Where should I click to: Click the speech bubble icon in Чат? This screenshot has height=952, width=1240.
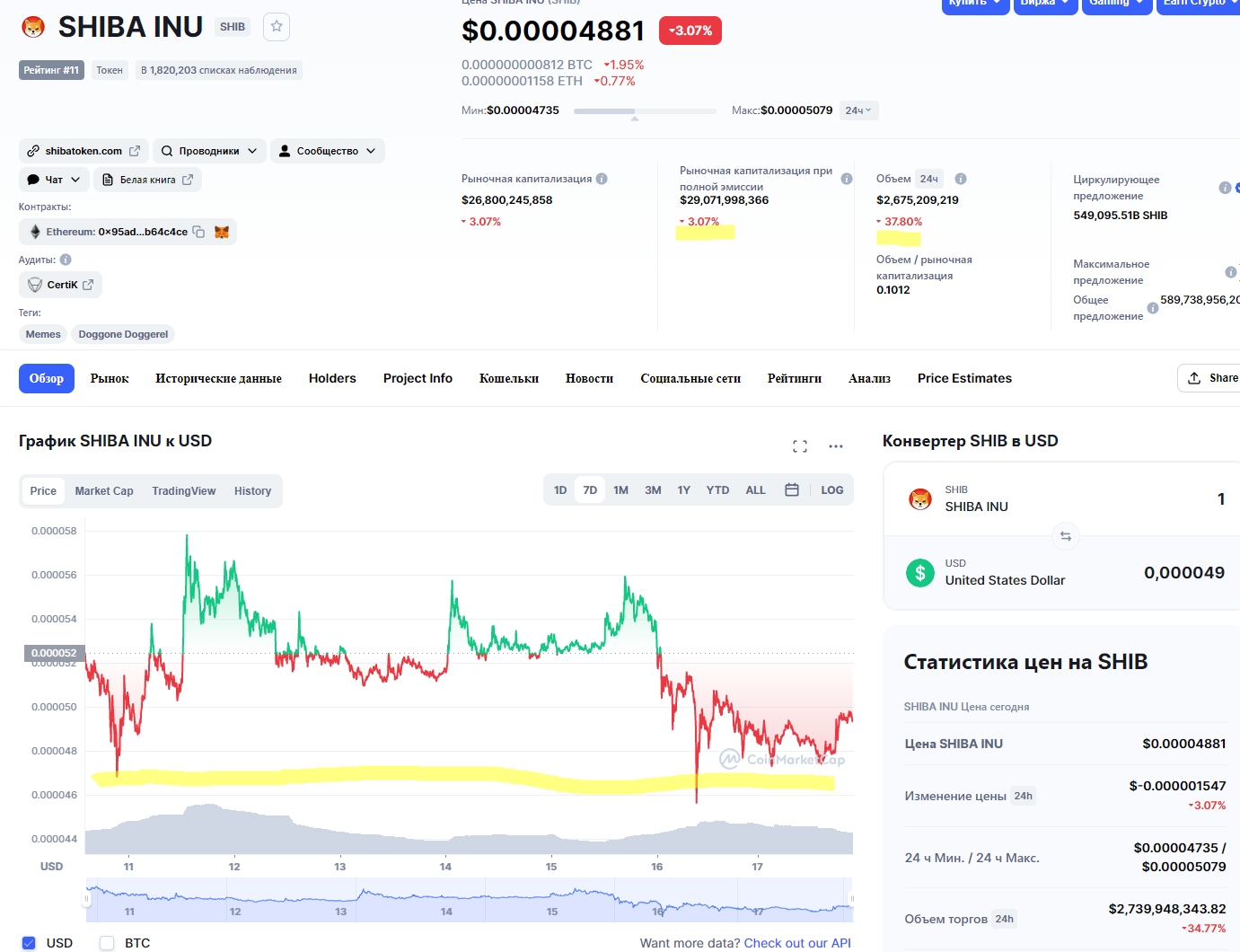tap(33, 180)
